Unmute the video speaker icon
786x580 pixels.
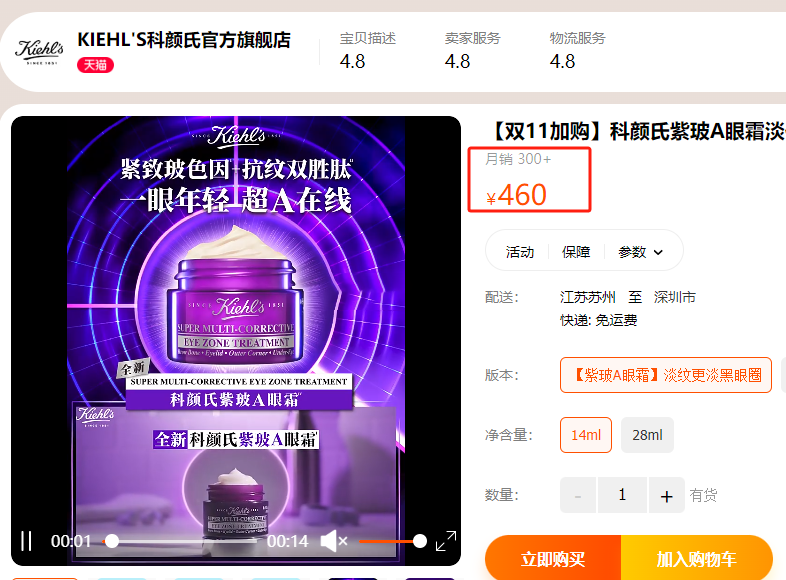tap(333, 541)
